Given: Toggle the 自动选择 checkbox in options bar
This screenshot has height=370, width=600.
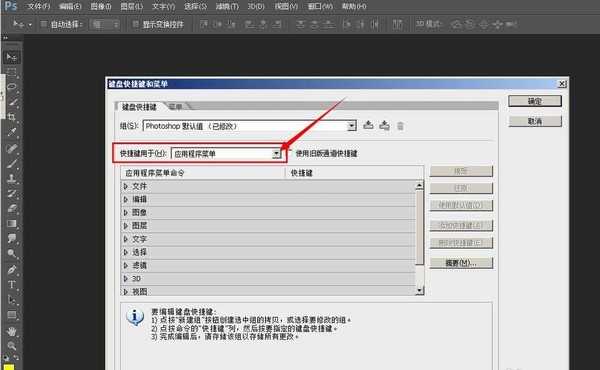Looking at the screenshot, I should click(44, 24).
